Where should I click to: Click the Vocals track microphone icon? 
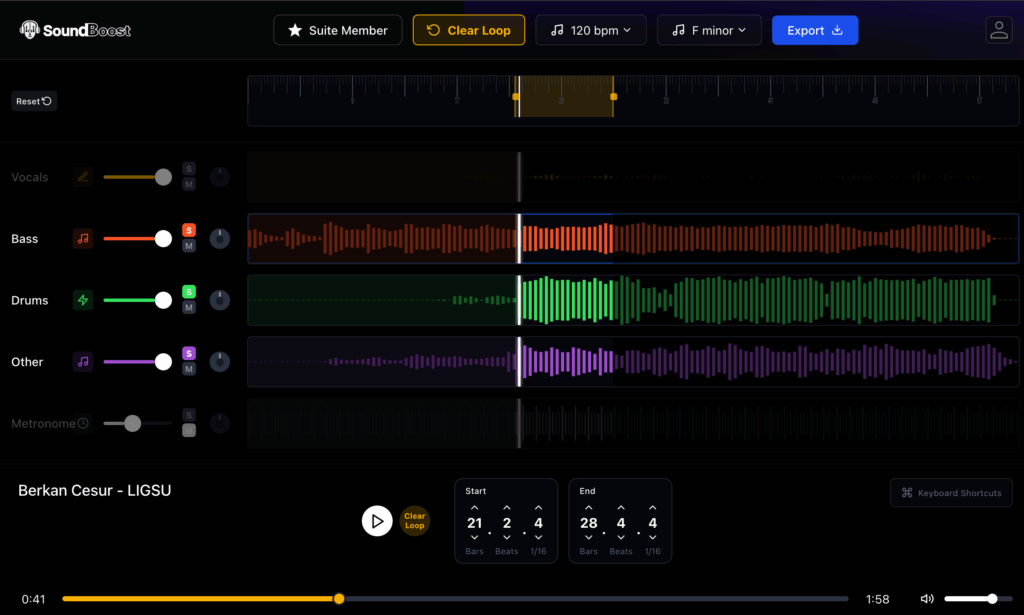click(83, 177)
